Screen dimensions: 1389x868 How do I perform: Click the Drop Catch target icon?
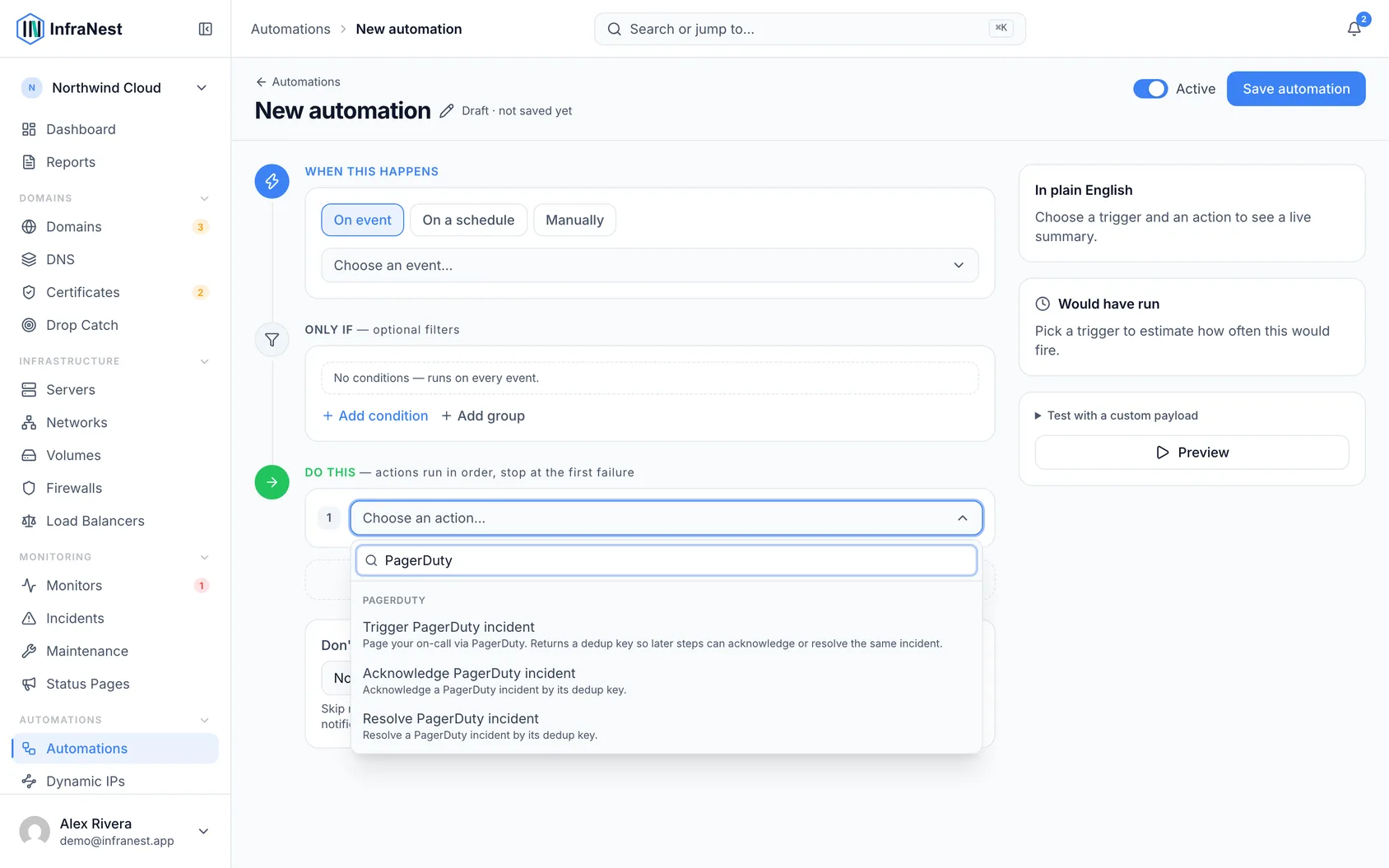[29, 325]
